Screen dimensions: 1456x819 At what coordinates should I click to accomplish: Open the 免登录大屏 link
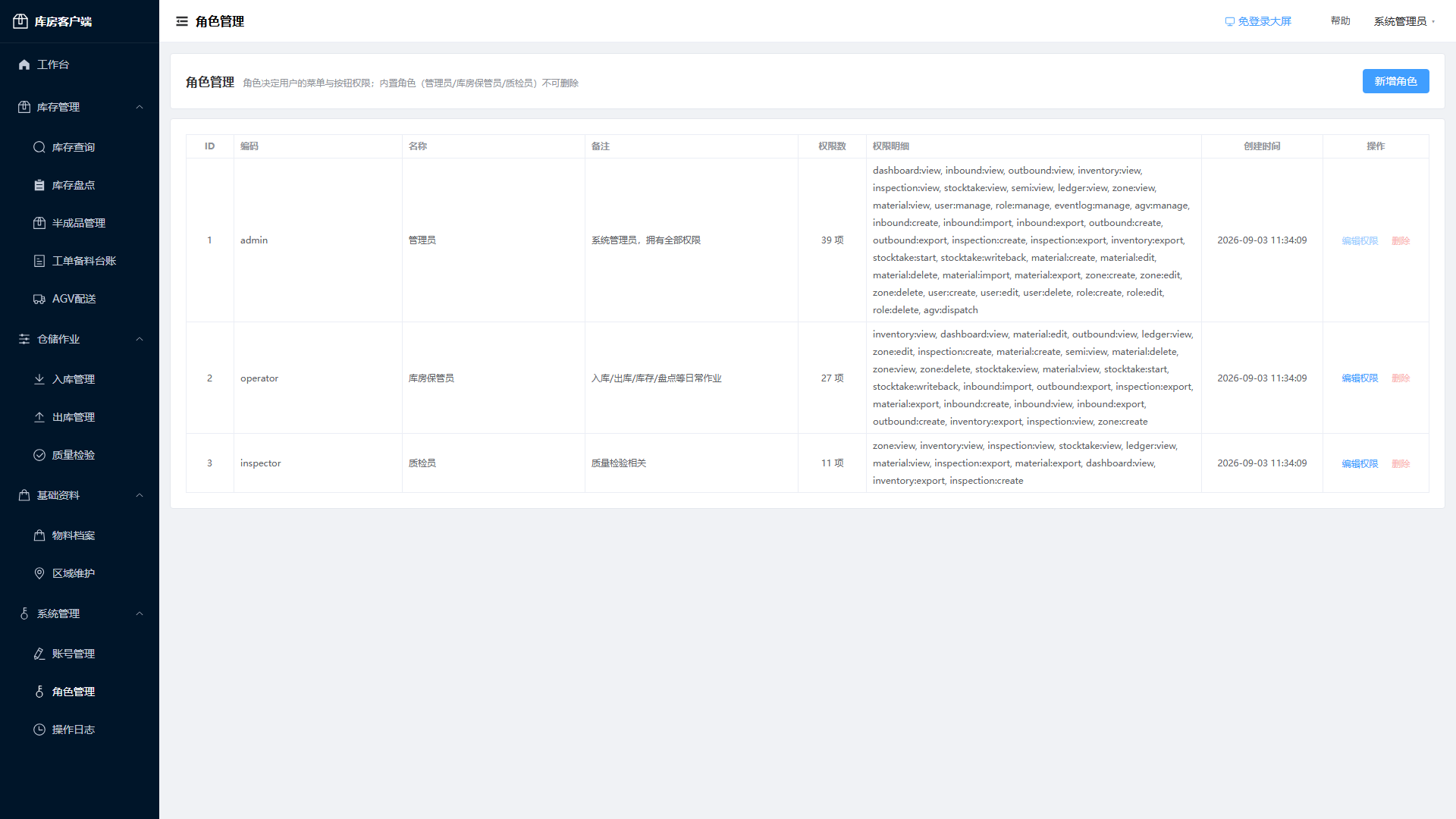[1258, 21]
